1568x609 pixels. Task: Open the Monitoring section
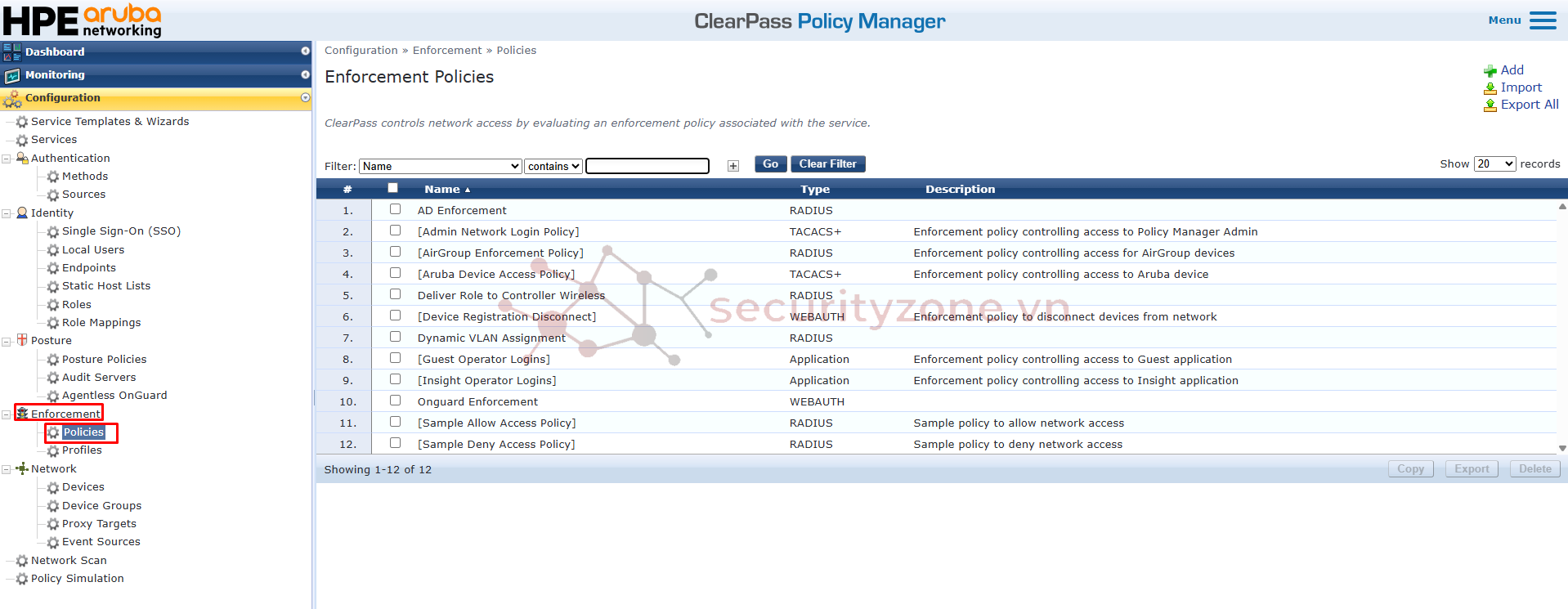click(156, 74)
